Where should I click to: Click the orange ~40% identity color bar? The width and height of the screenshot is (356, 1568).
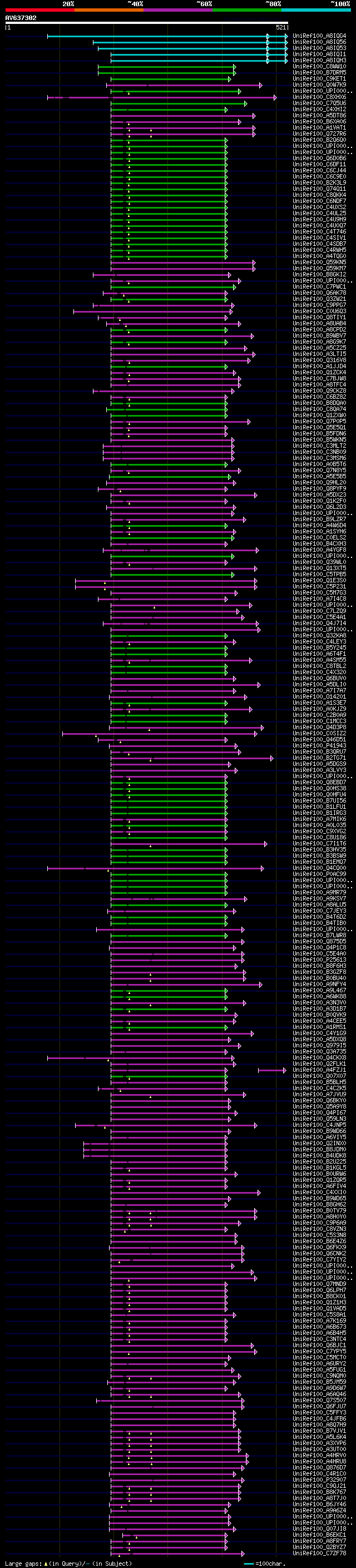[x=109, y=10]
